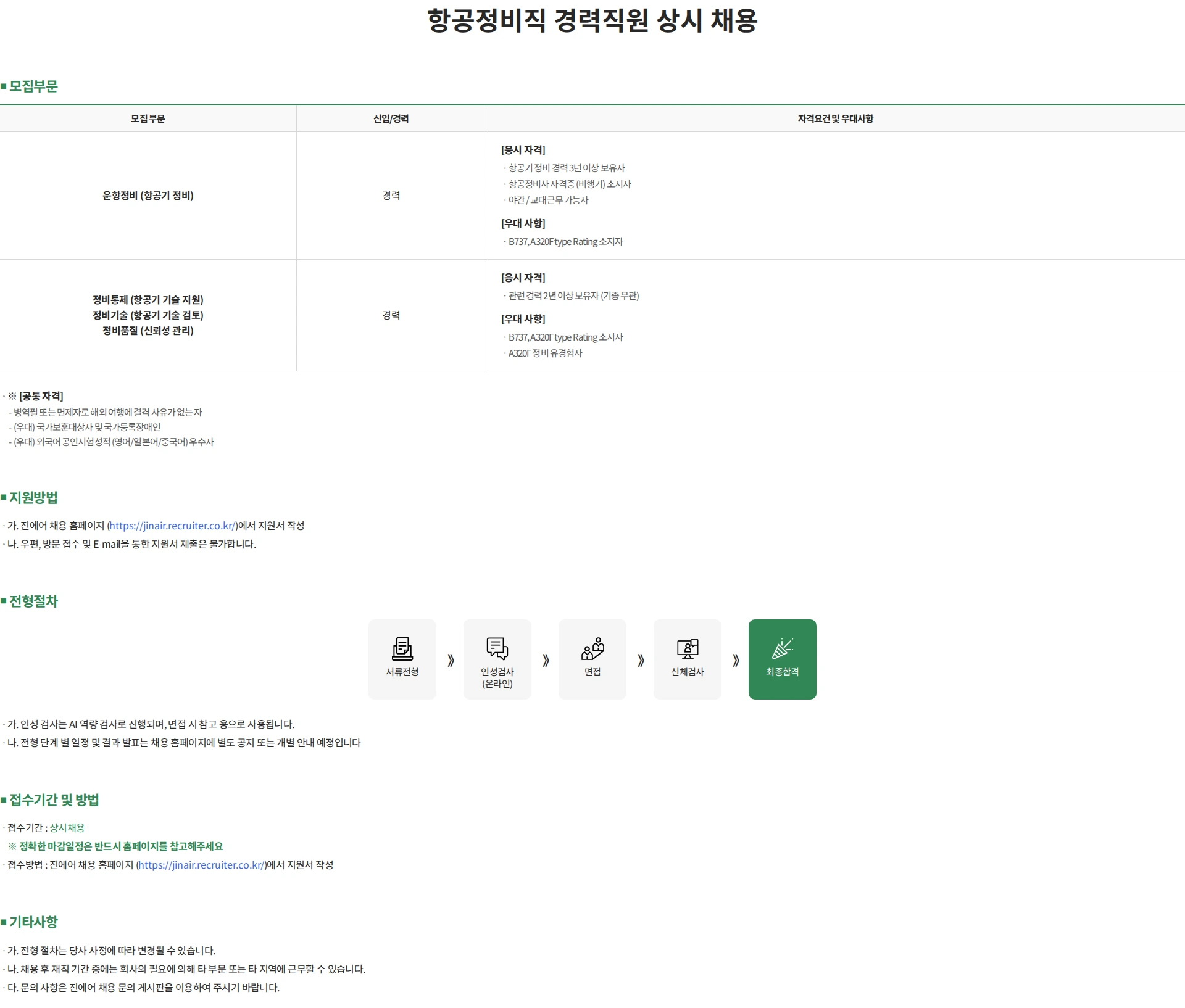Click the arrow before 최종합격
1185x1008 pixels.
point(736,660)
